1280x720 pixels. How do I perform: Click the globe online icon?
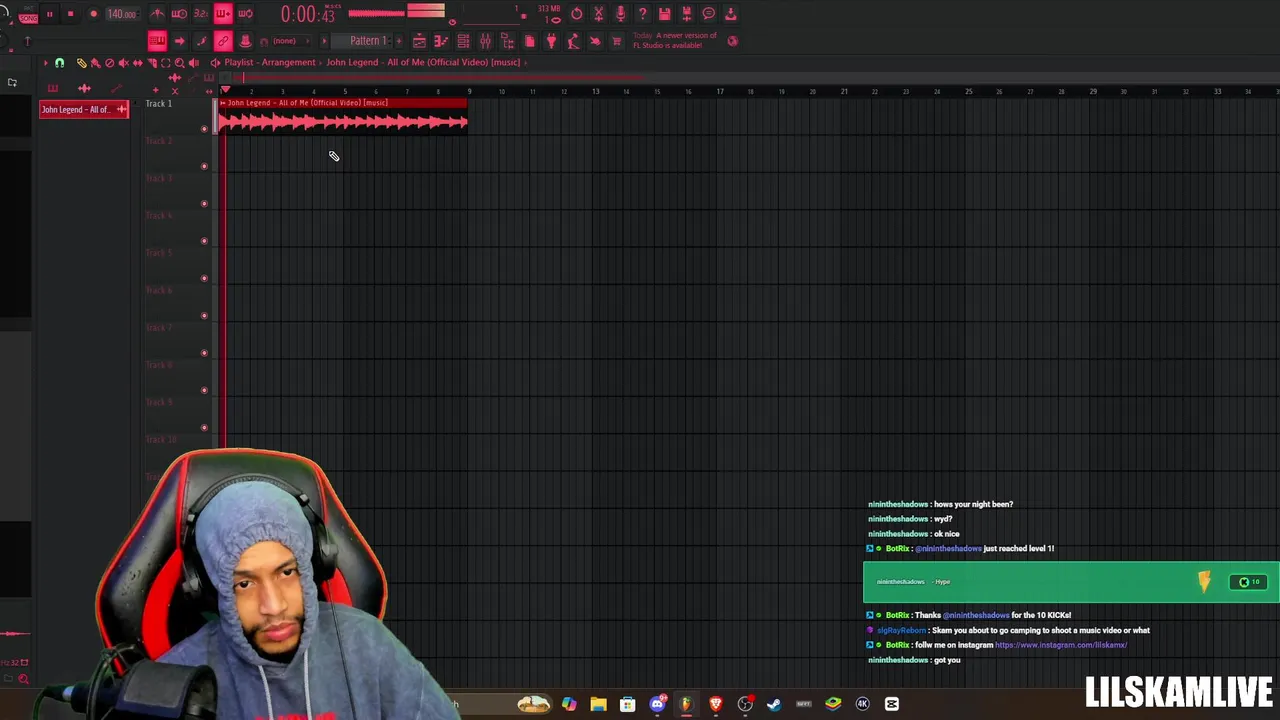[x=732, y=41]
